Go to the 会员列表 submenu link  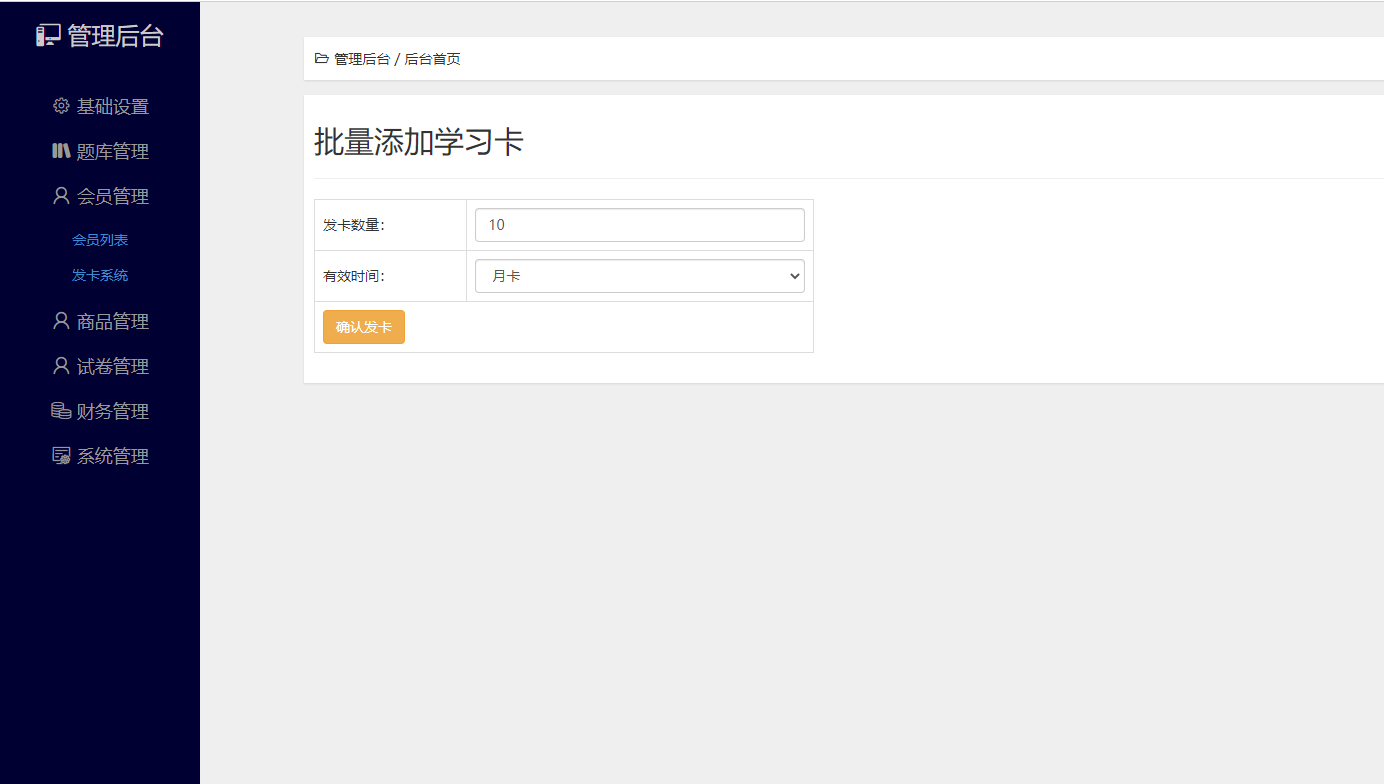point(100,240)
